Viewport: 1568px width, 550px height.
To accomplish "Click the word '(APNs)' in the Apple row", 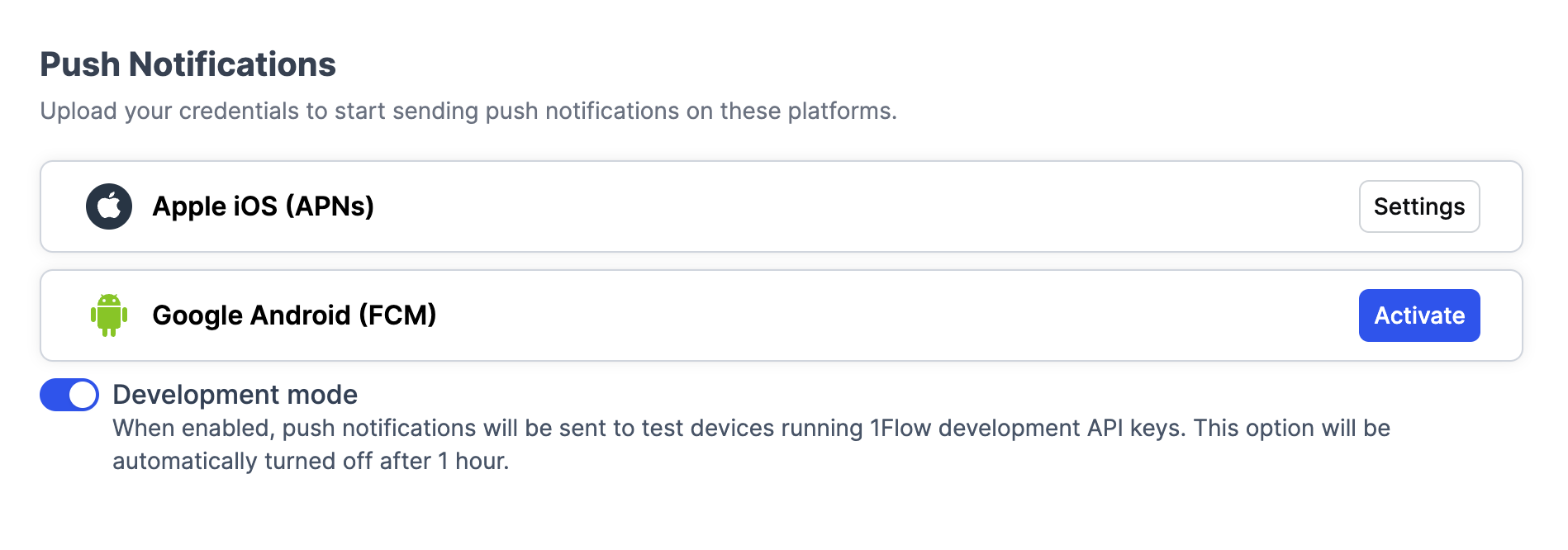I will click(330, 206).
